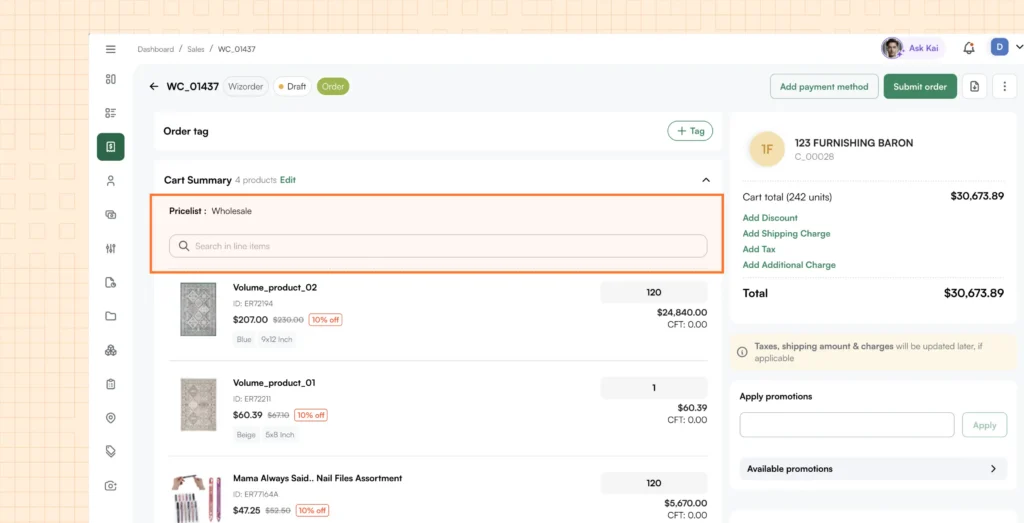Click Add Tax link
1024x523 pixels.
point(759,249)
